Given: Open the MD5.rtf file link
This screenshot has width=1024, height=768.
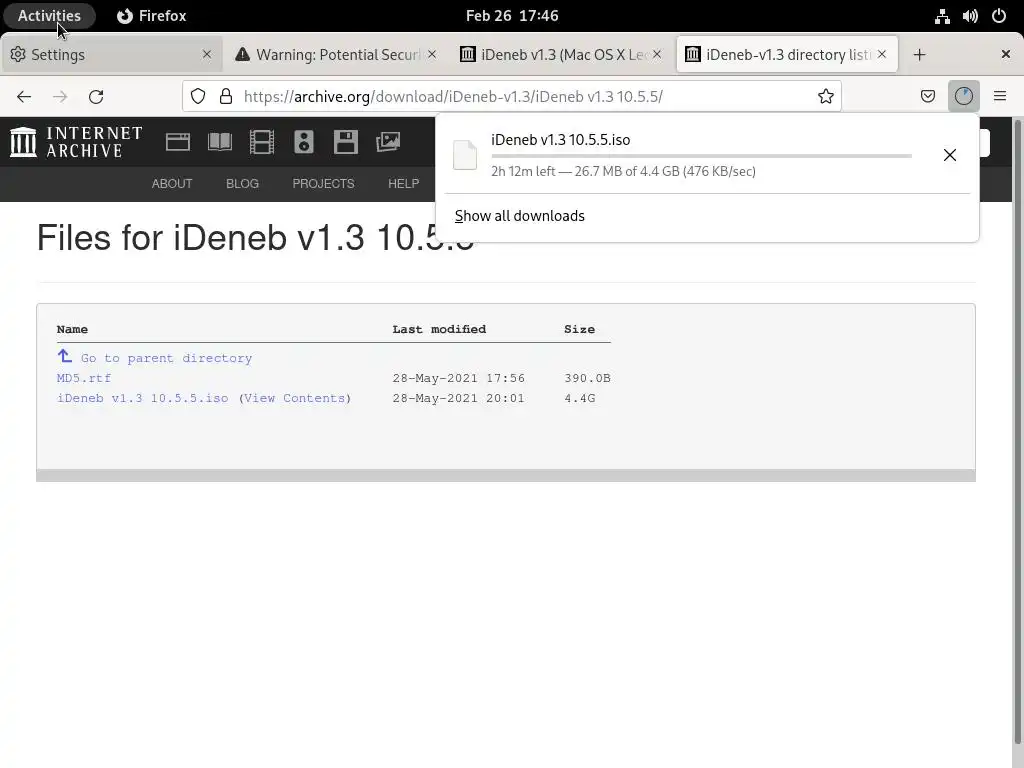Looking at the screenshot, I should pyautogui.click(x=84, y=378).
